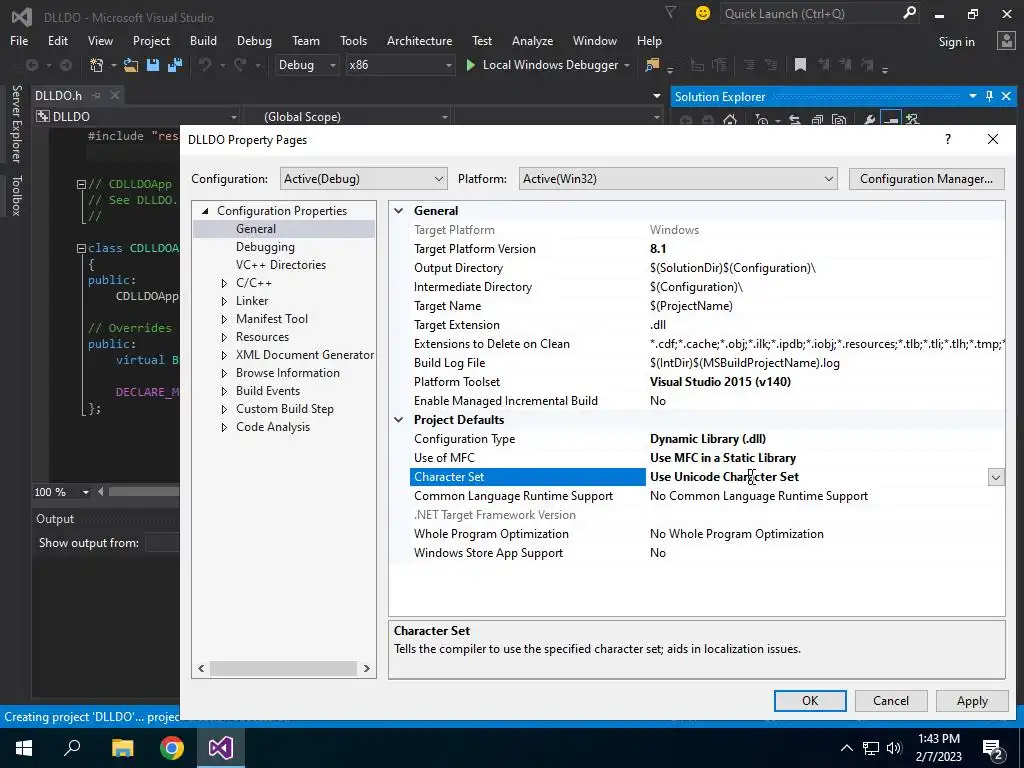
Task: Open the File menu
Action: pos(19,40)
